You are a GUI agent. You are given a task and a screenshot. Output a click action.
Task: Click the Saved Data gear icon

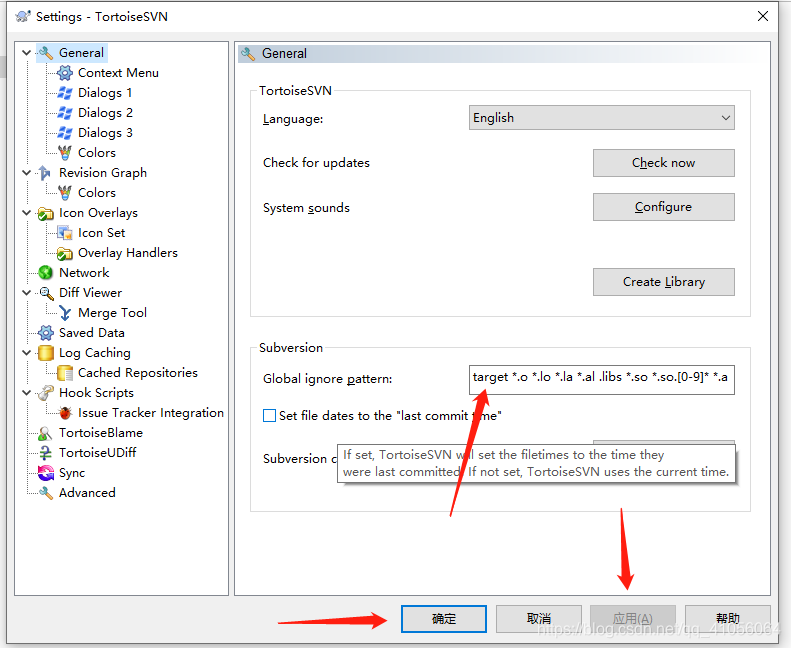(x=45, y=333)
